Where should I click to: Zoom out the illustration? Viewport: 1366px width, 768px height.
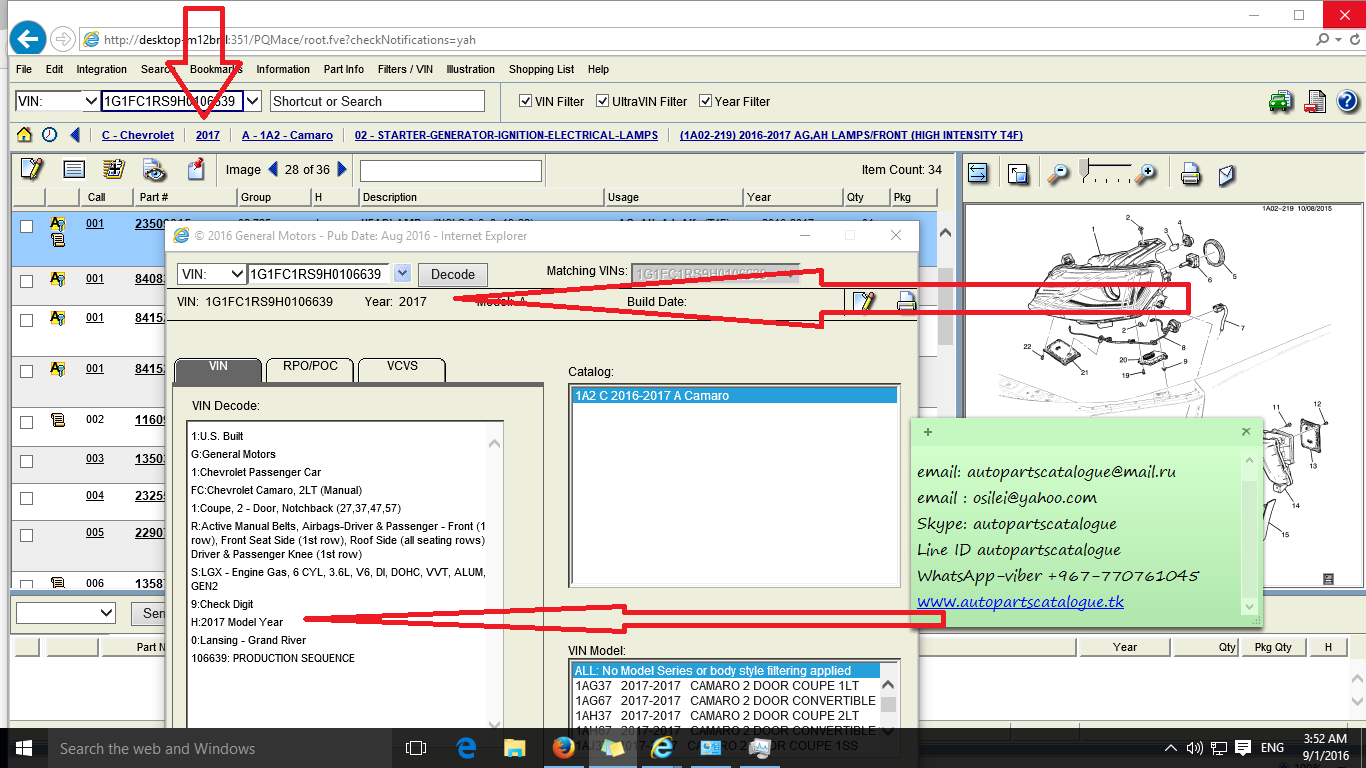tap(1058, 174)
